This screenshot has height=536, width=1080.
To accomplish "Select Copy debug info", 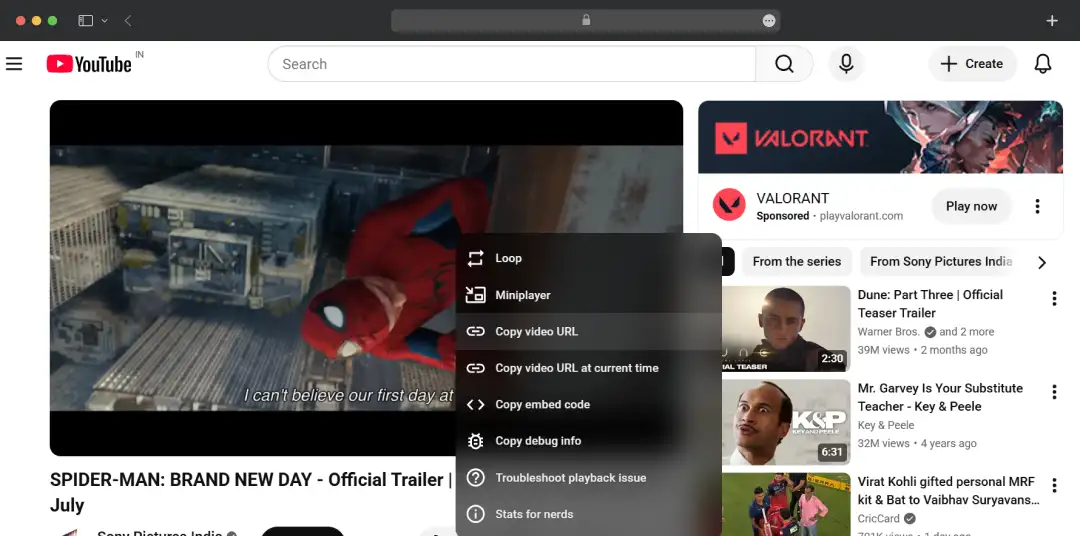I will [x=588, y=441].
